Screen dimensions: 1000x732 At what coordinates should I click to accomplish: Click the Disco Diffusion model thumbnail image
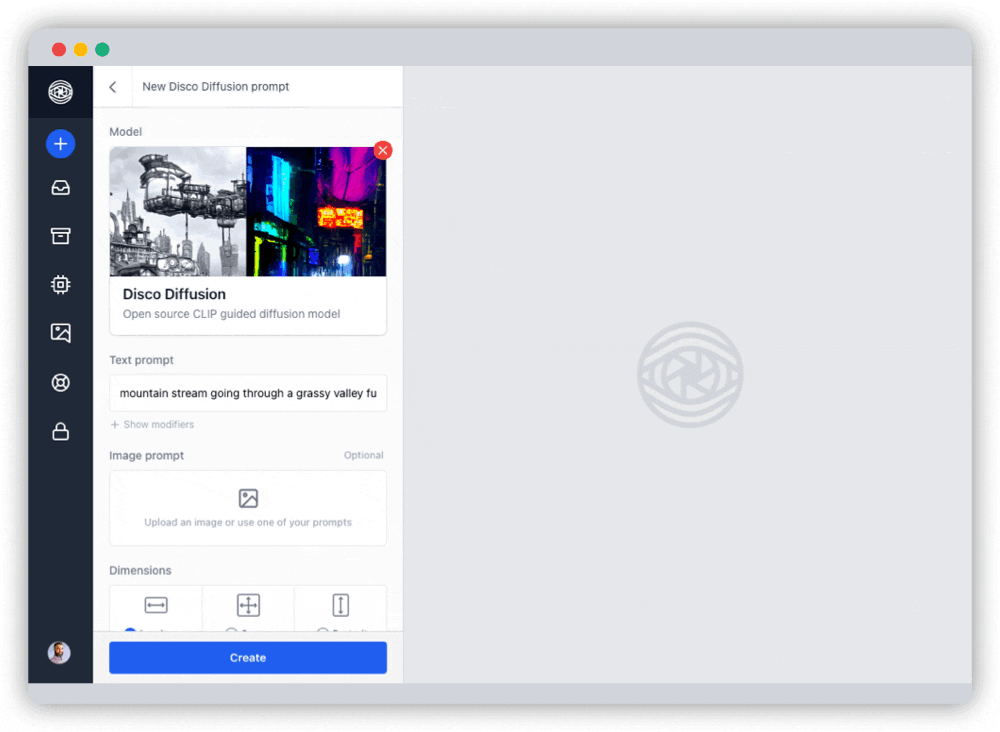248,212
